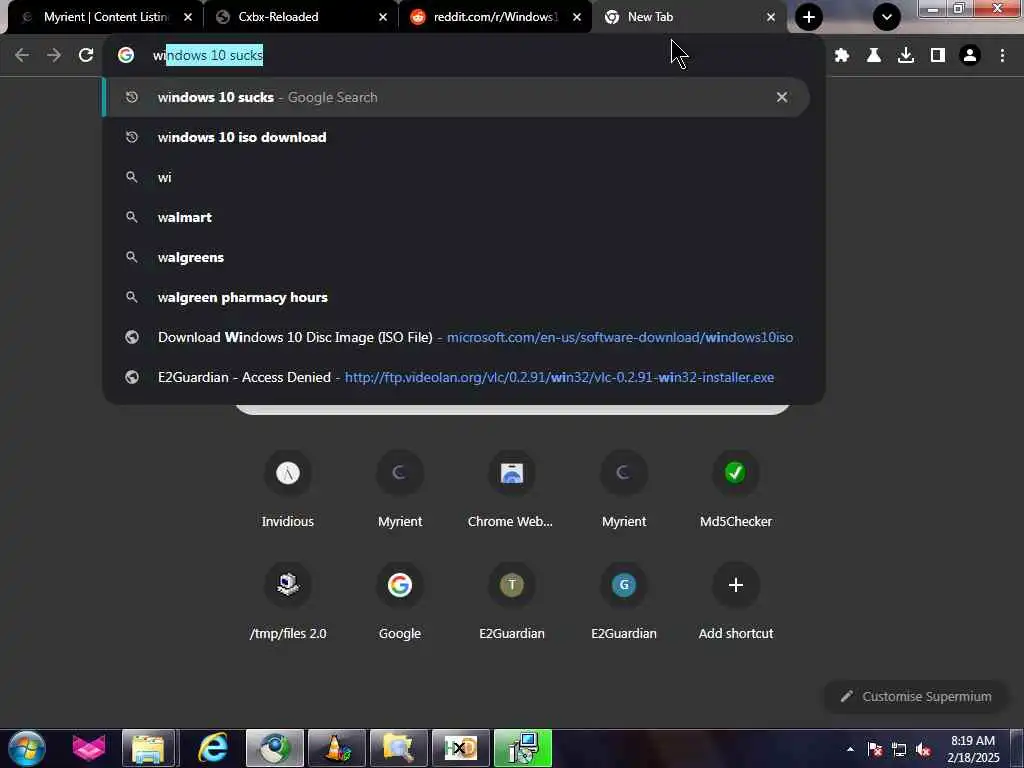Viewport: 1024px width, 768px height.
Task: Add a new tab with the plus button
Action: (x=808, y=17)
